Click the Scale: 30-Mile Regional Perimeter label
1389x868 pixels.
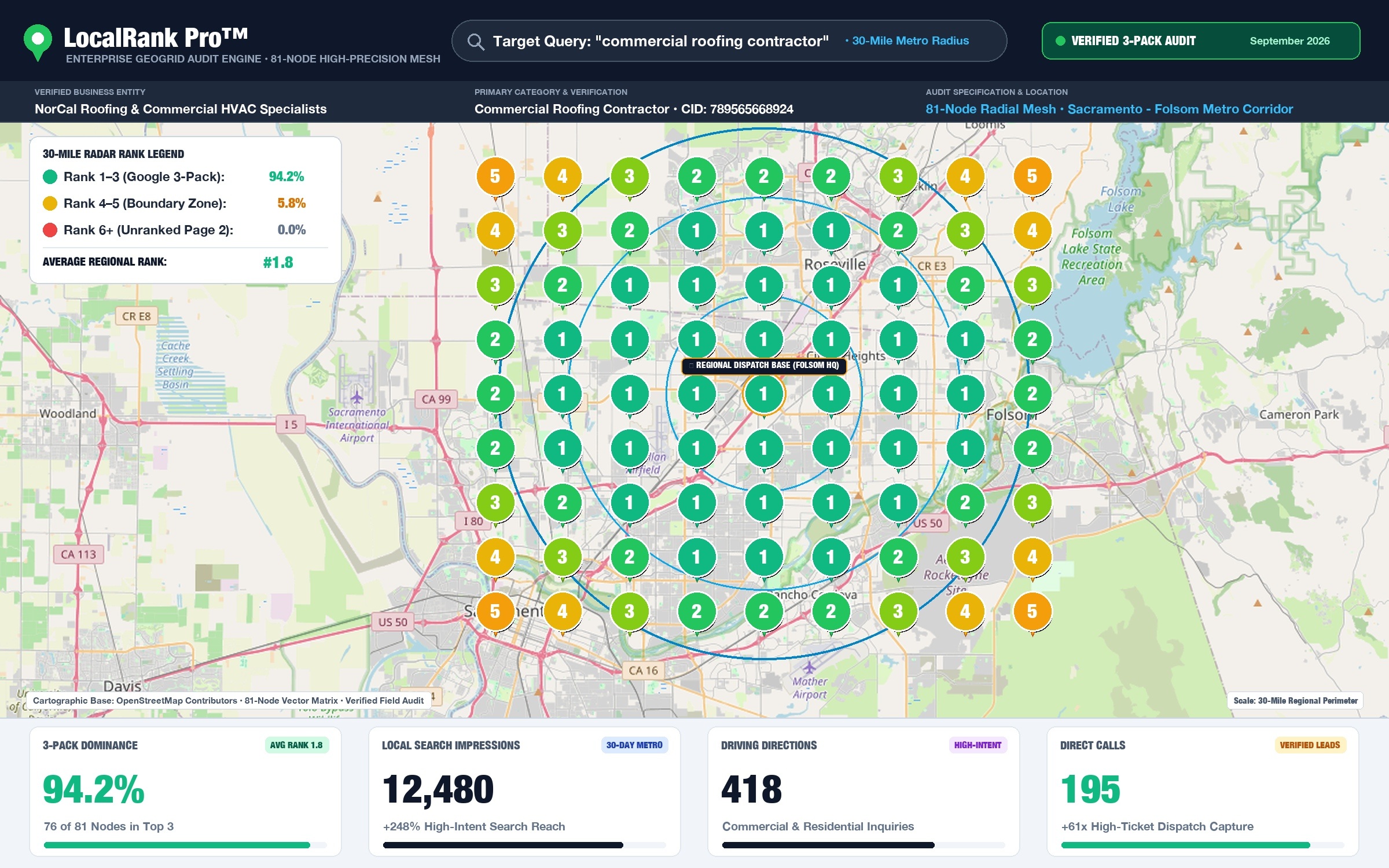(1295, 701)
